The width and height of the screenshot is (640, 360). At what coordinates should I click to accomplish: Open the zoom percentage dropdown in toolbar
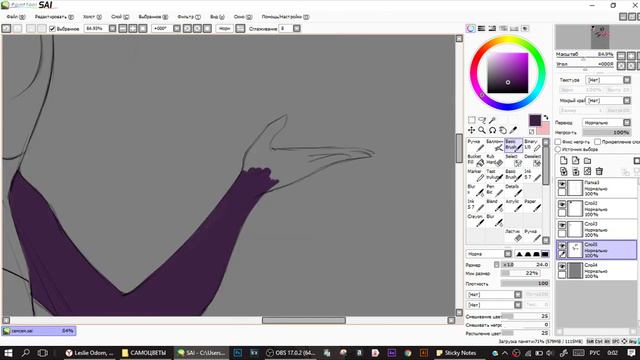click(112, 29)
